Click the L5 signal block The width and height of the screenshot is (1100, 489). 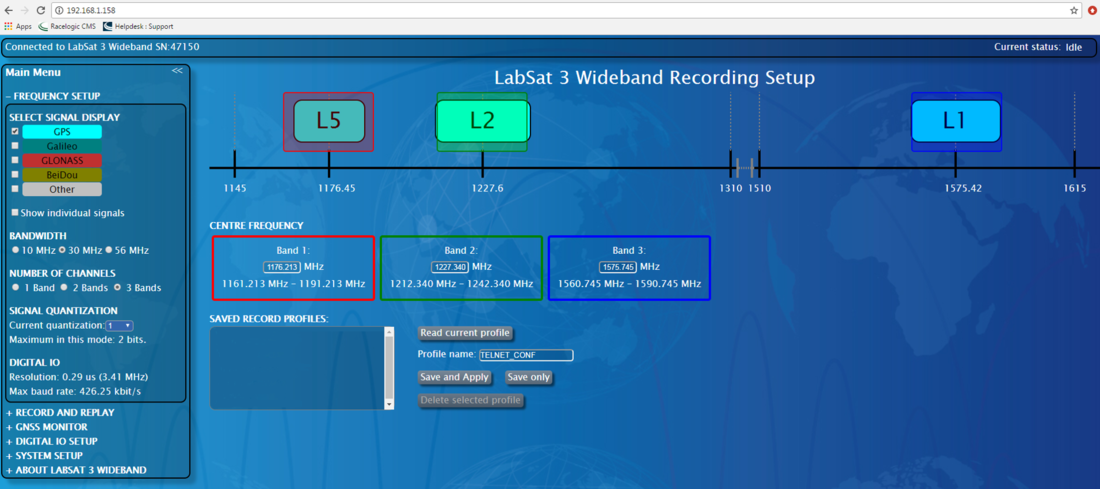point(329,121)
